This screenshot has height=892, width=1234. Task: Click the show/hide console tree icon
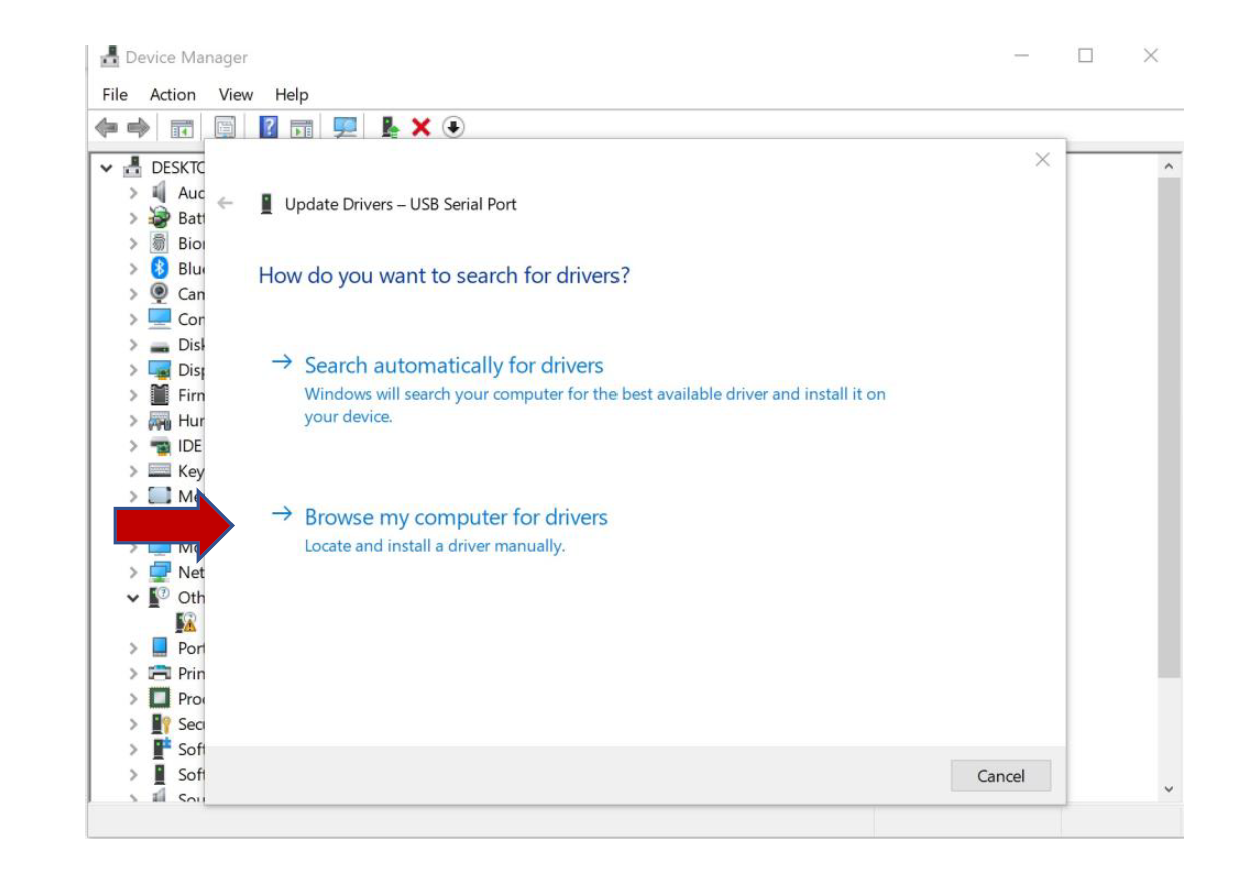pyautogui.click(x=181, y=128)
